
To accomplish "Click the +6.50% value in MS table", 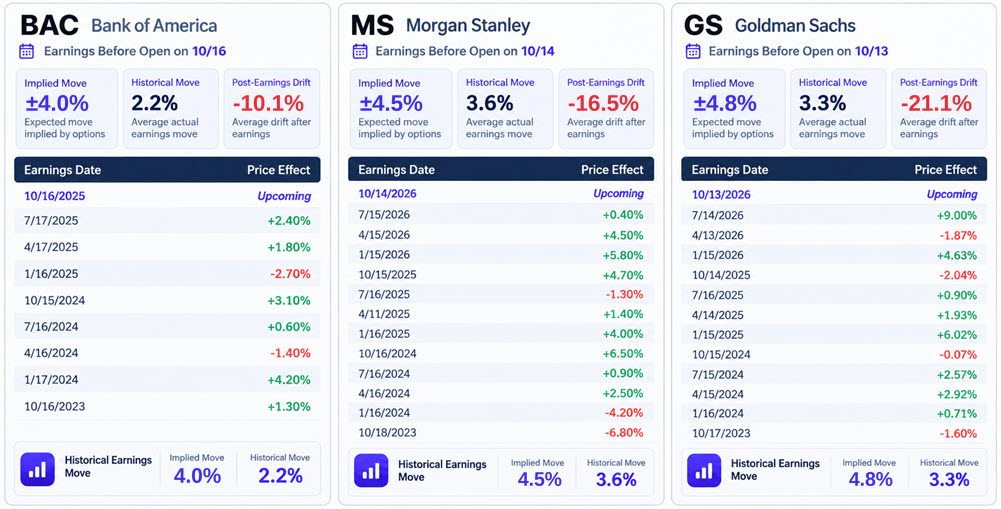I will 623,353.
